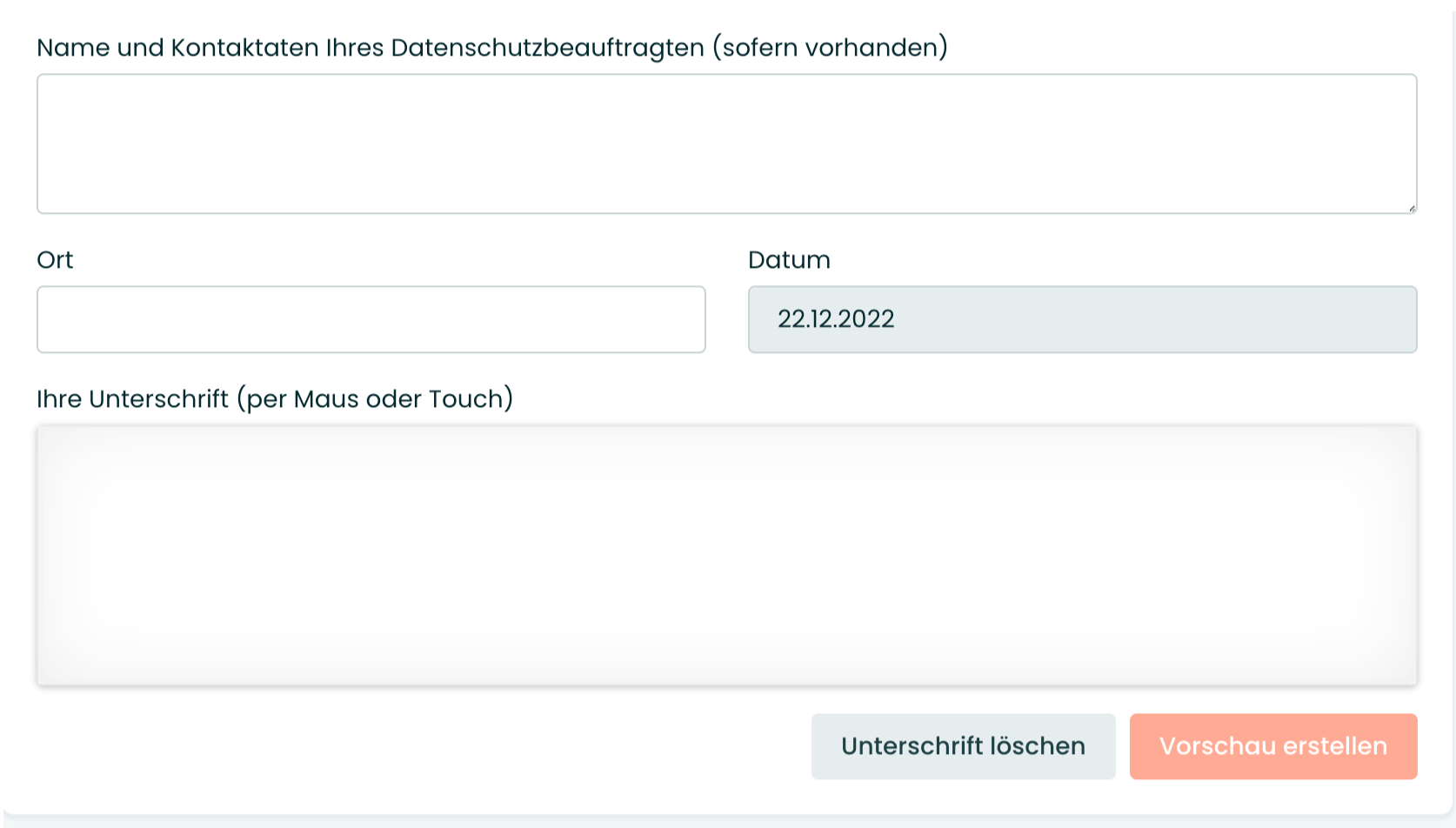Click the '(sofern vorhanden)' label text

pos(830,48)
